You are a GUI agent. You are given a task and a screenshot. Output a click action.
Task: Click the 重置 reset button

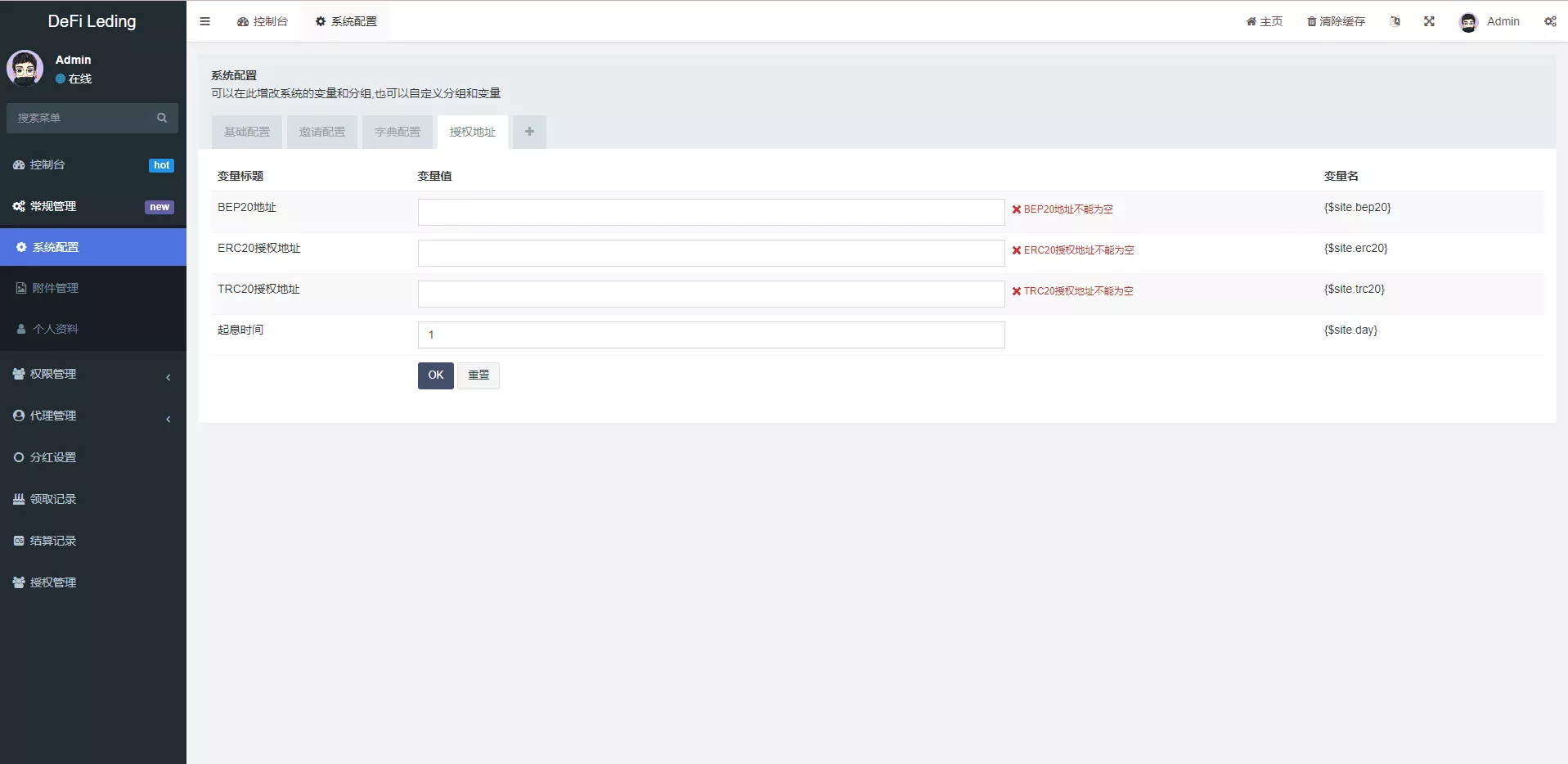[477, 375]
